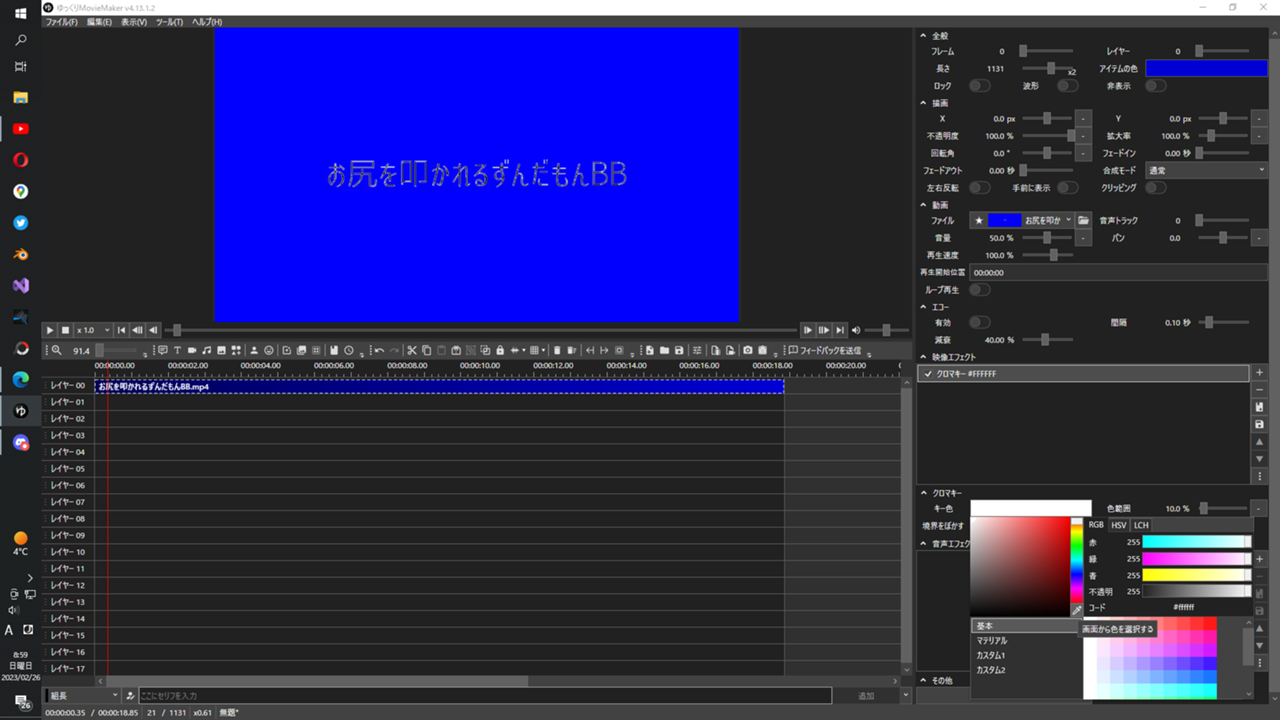Uncheck the クロマキー #FFFFFF effect checkbox
Image resolution: width=1280 pixels, height=720 pixels.
pos(928,374)
